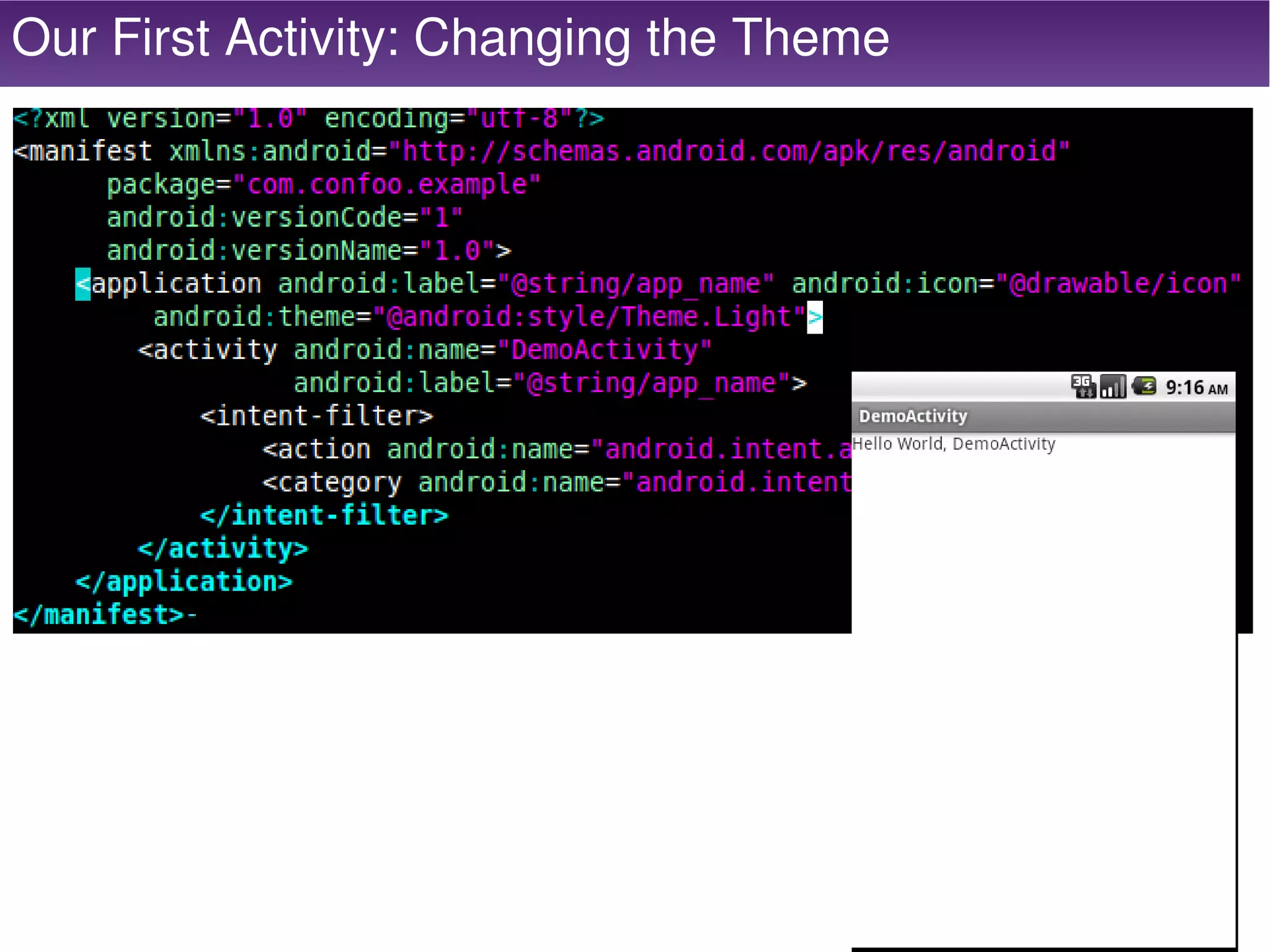Click the android:versionName="1.0" line

309,251
